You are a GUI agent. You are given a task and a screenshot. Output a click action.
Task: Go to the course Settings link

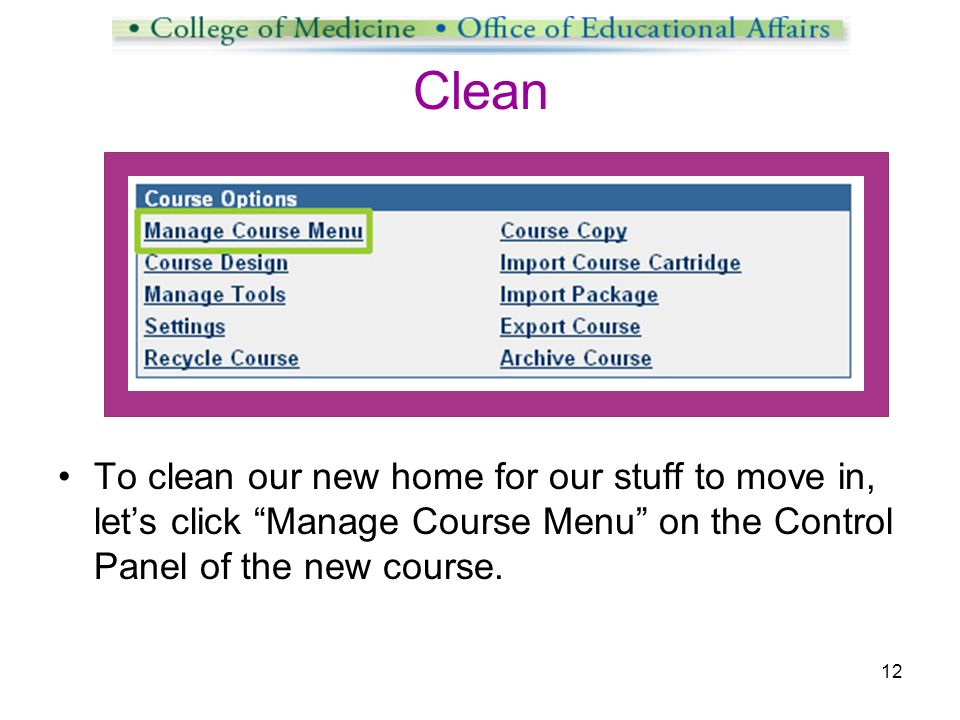coord(185,326)
